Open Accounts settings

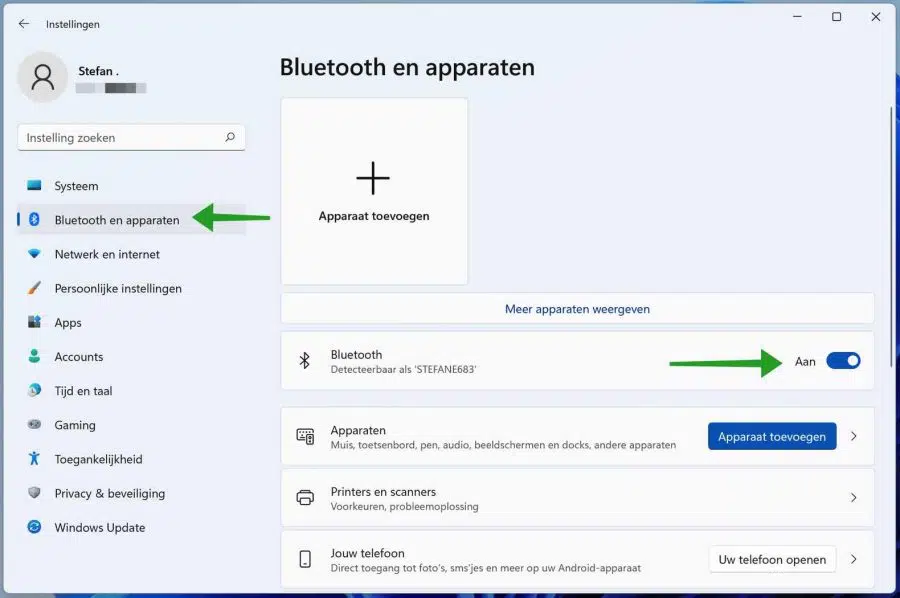tap(131, 356)
